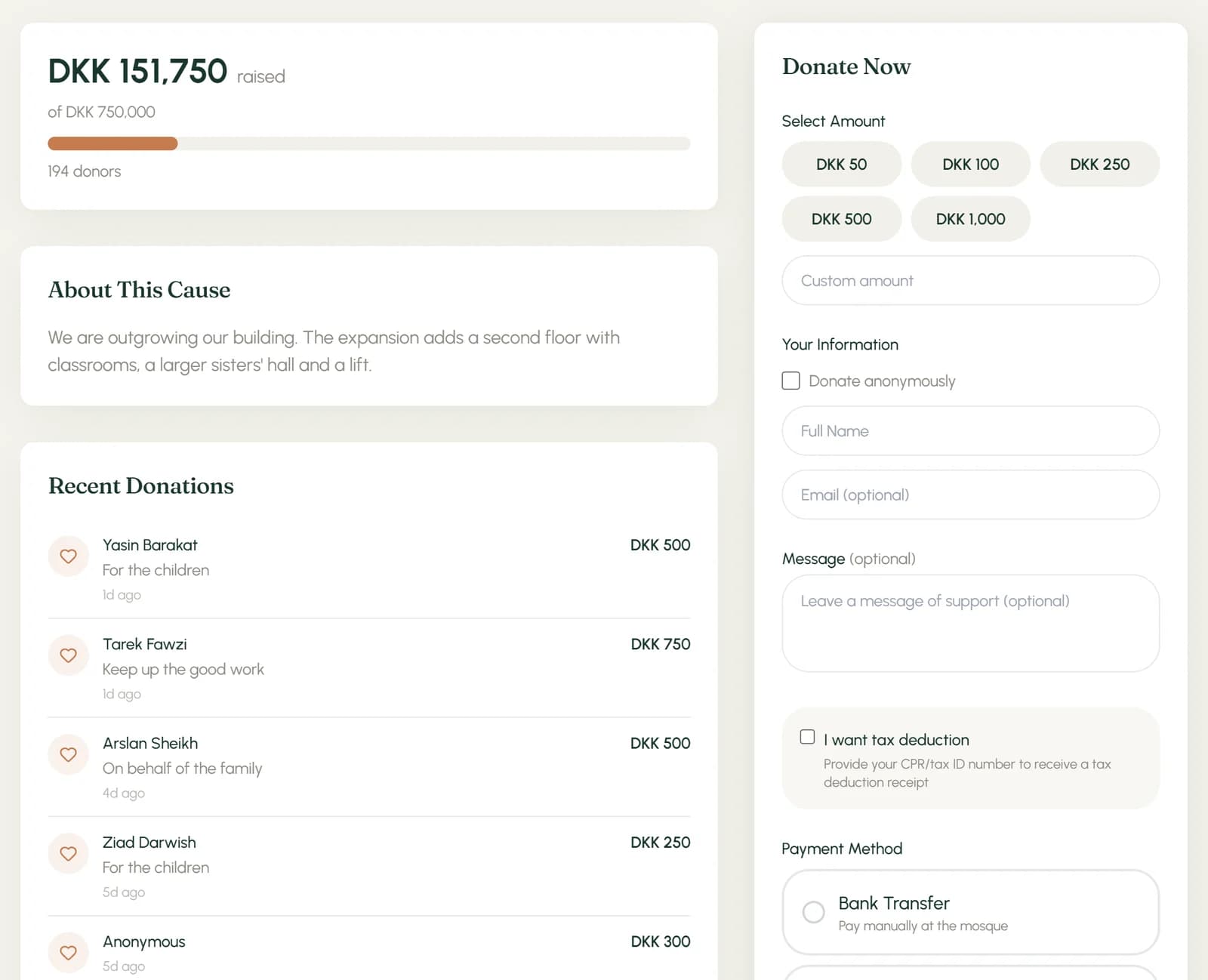Click the donor name Yasin Barakat
The image size is (1208, 980).
point(150,545)
